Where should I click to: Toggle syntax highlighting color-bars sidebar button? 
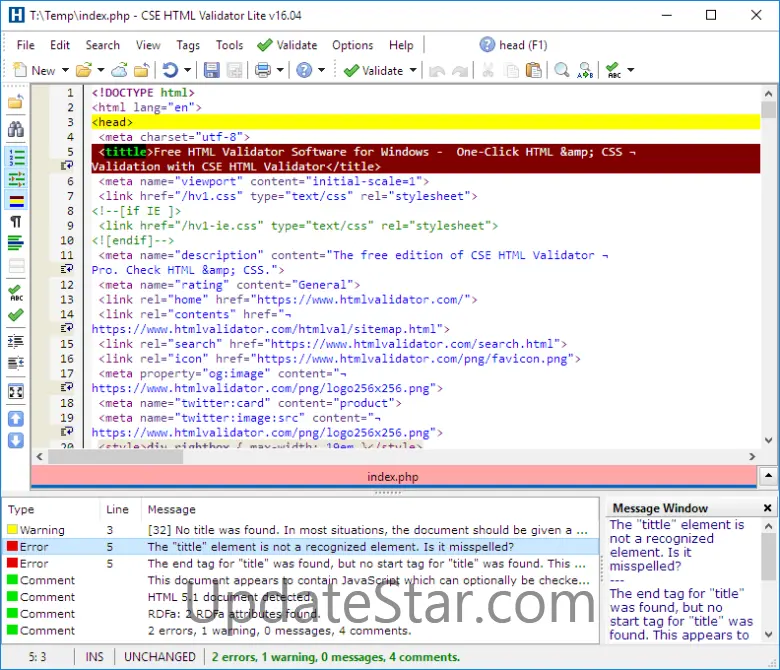[x=16, y=201]
